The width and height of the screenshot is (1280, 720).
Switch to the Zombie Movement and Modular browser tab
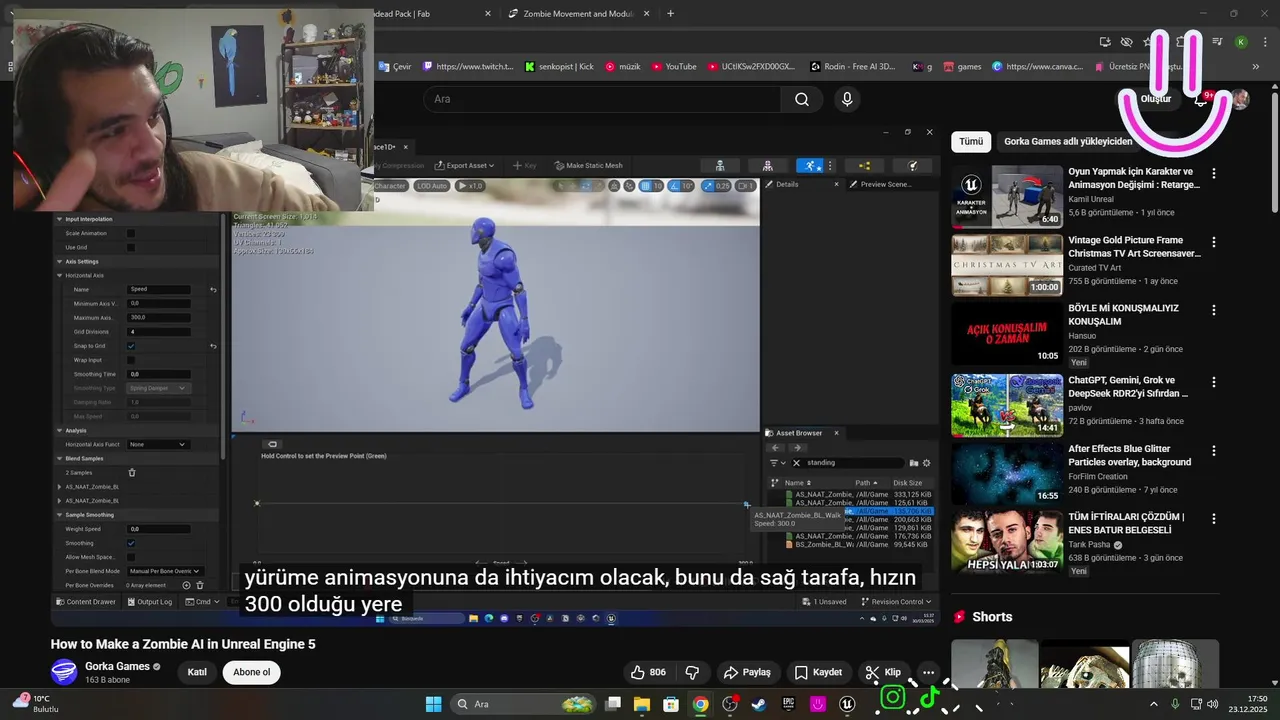[x=579, y=14]
